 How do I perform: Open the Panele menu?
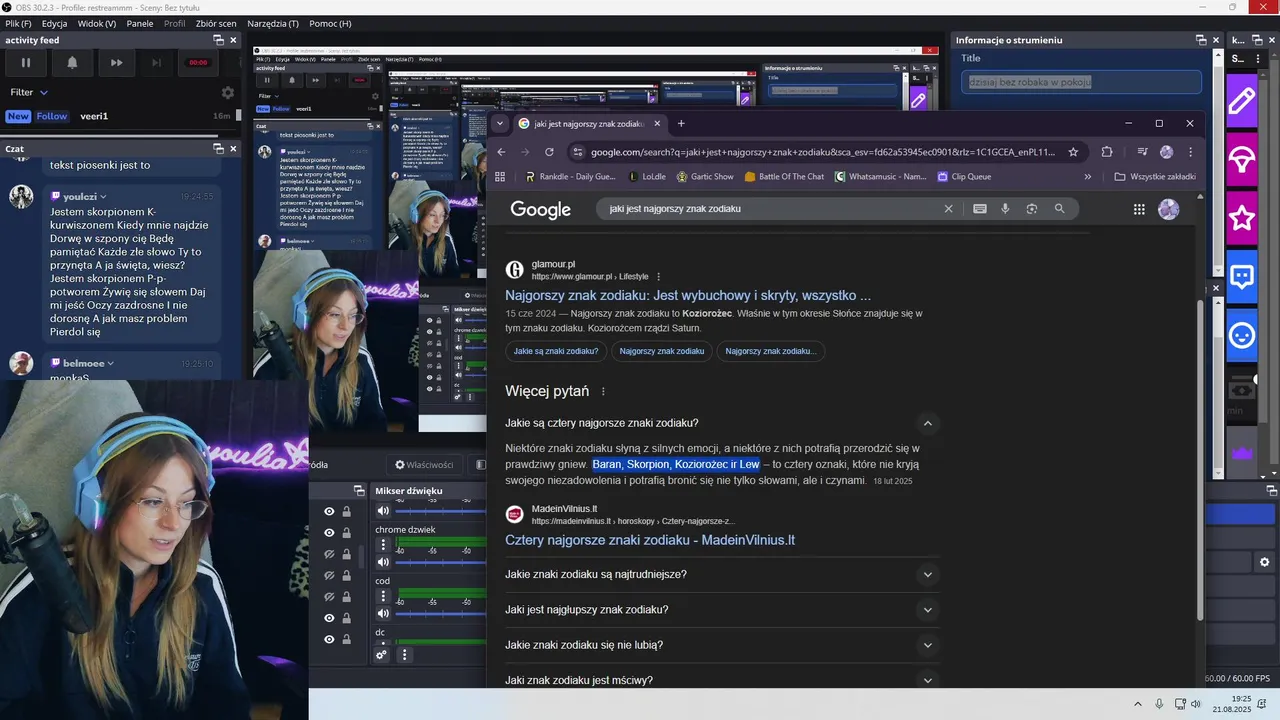(x=140, y=23)
